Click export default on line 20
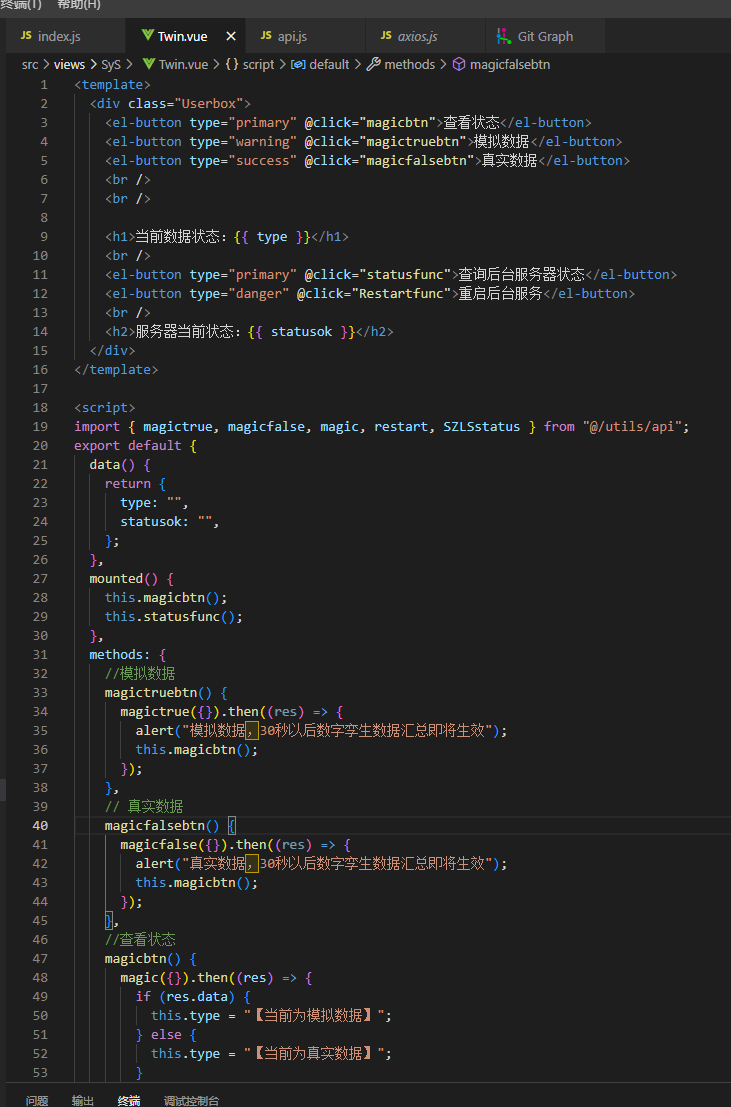 pyautogui.click(x=128, y=445)
